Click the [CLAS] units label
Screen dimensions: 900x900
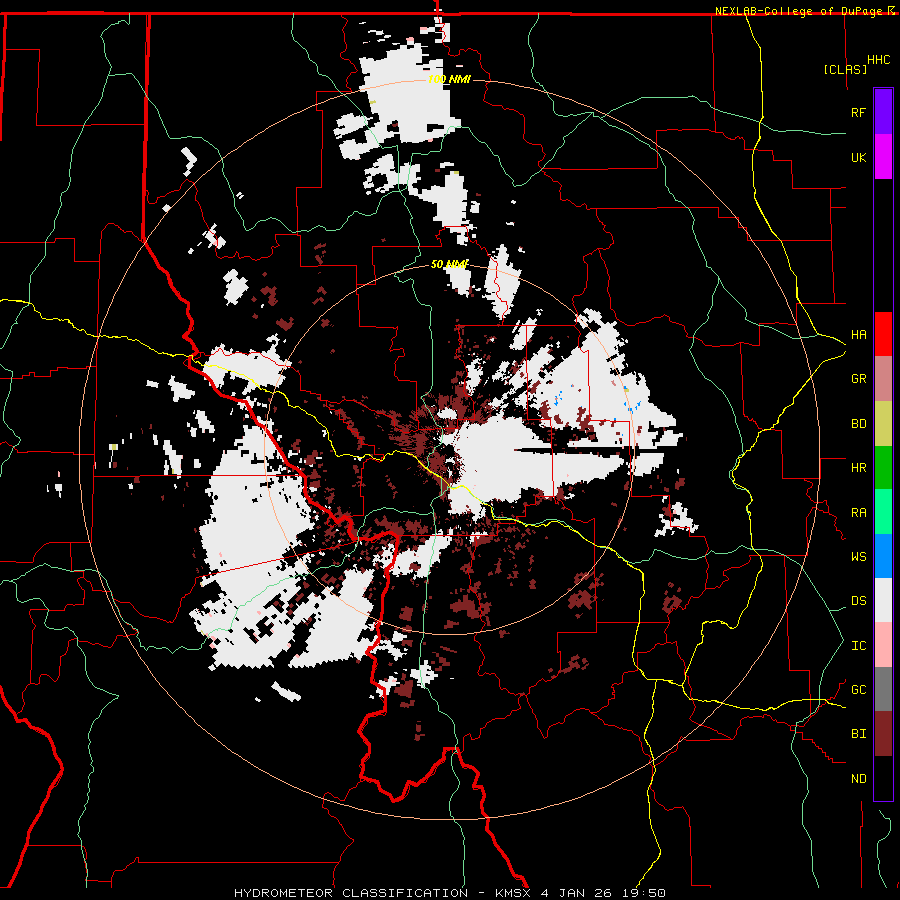(x=845, y=70)
